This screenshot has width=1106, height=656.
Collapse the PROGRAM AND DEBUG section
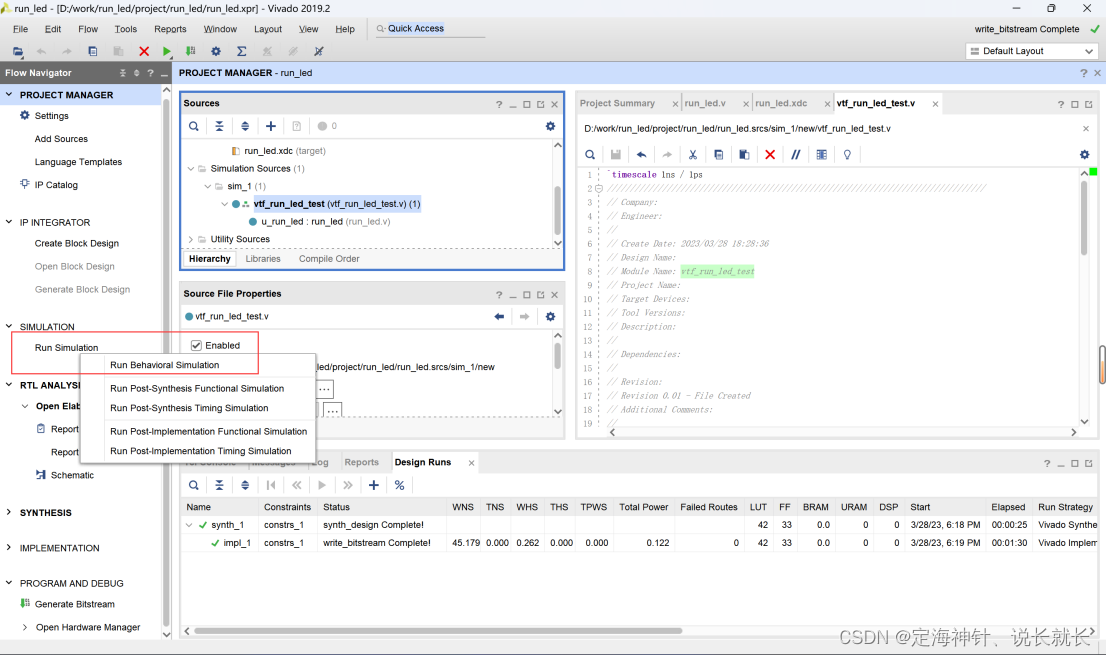tap(8, 583)
